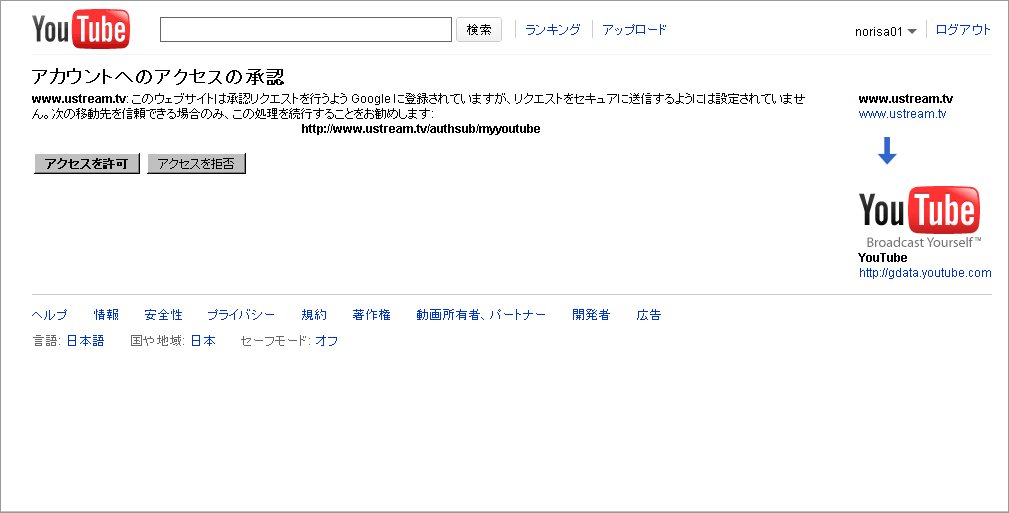Viewport: 1009px width, 513px height.
Task: Open the 開発者 developers footer link
Action: (x=591, y=315)
